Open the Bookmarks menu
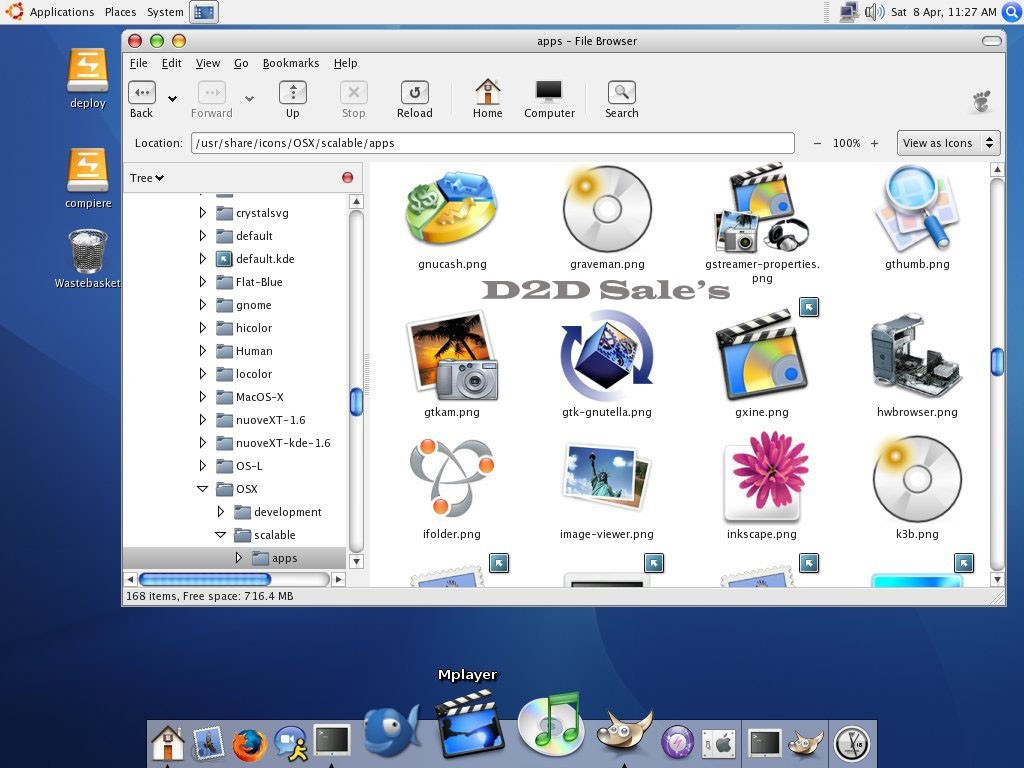 (x=291, y=63)
